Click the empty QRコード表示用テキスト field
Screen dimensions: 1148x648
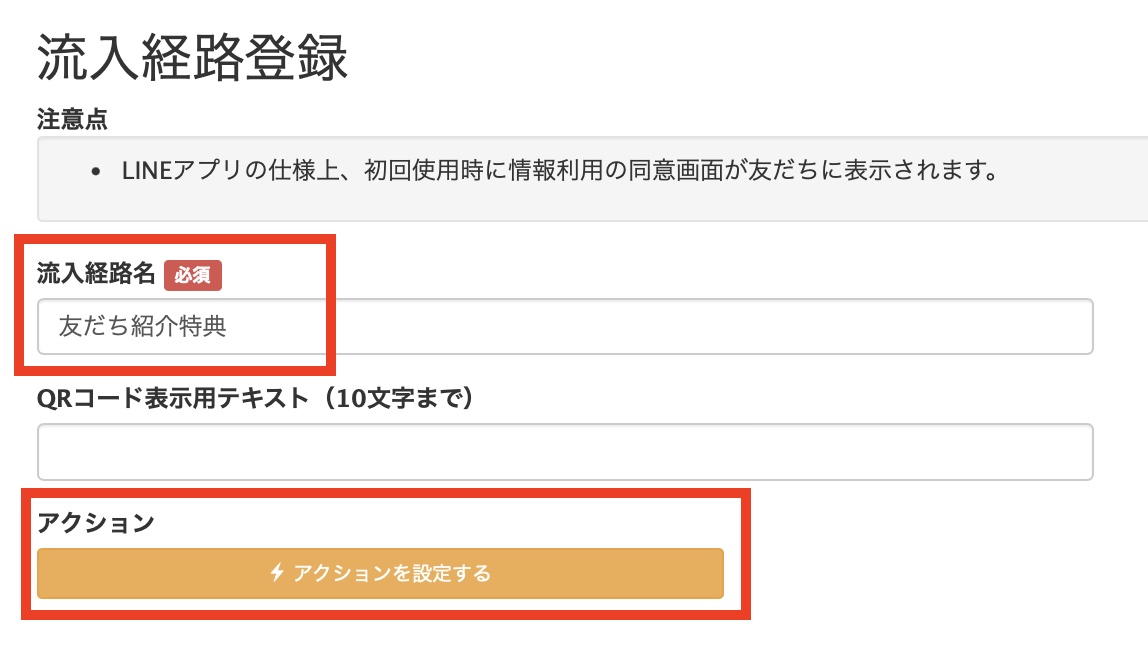point(565,452)
